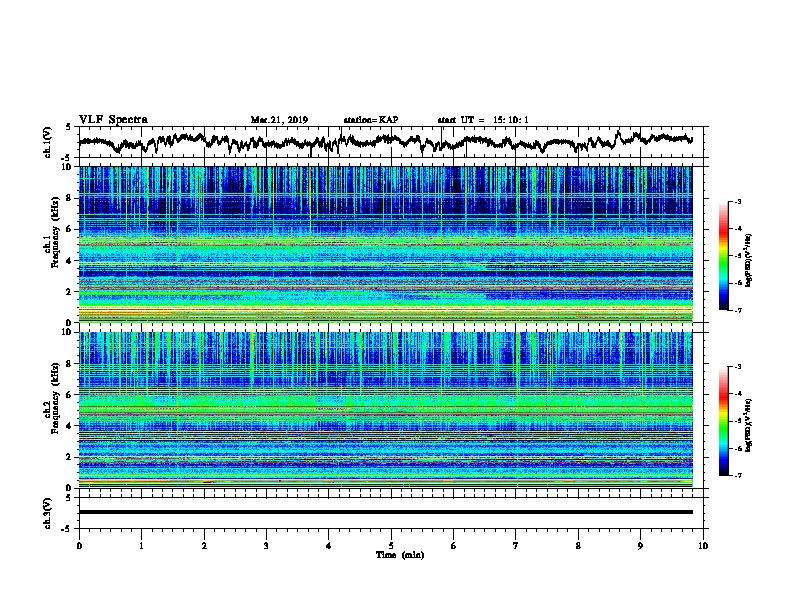Click the Time axis tick label 3
The width and height of the screenshot is (792, 612).
(x=266, y=546)
